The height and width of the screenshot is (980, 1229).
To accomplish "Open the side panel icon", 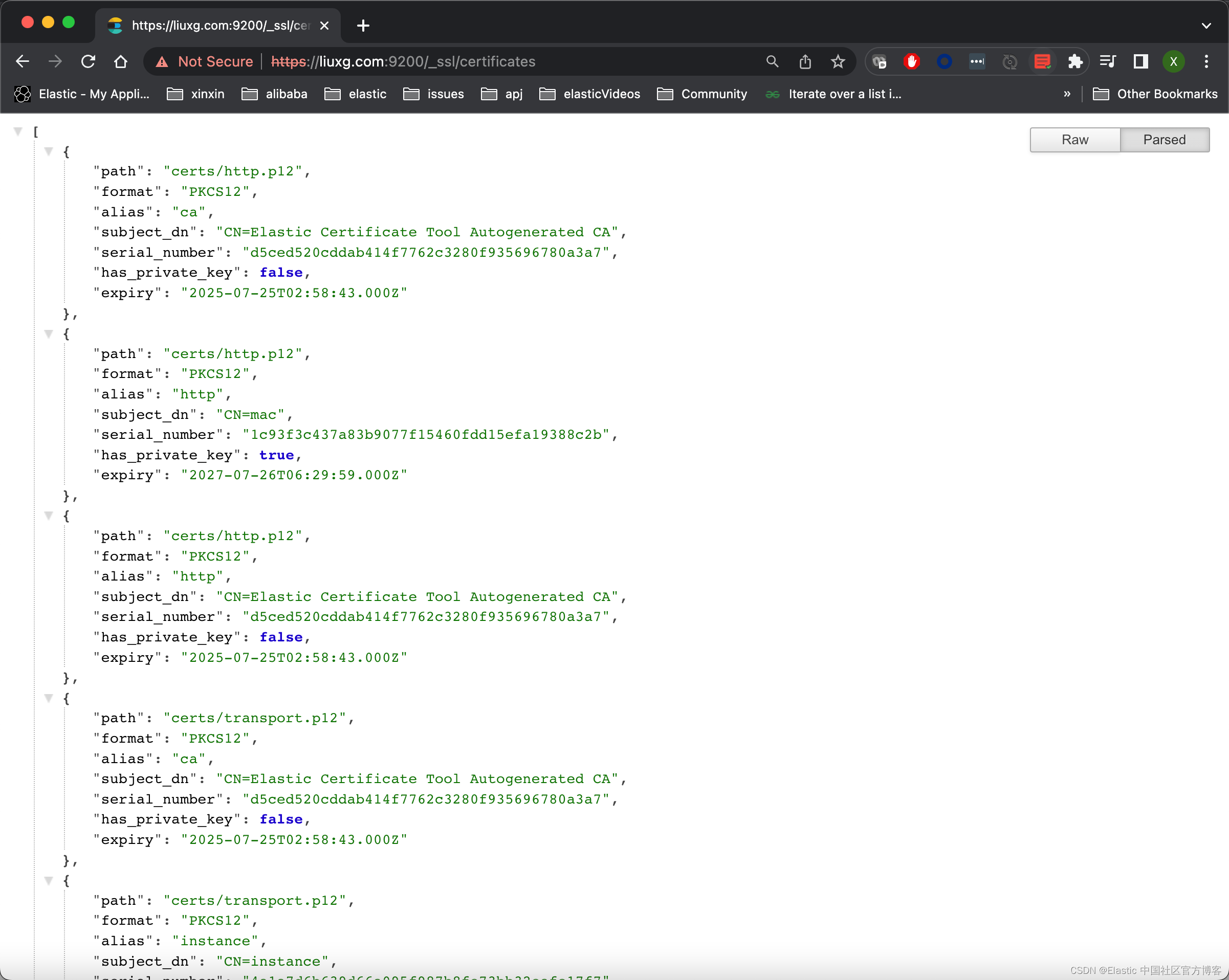I will pos(1140,61).
